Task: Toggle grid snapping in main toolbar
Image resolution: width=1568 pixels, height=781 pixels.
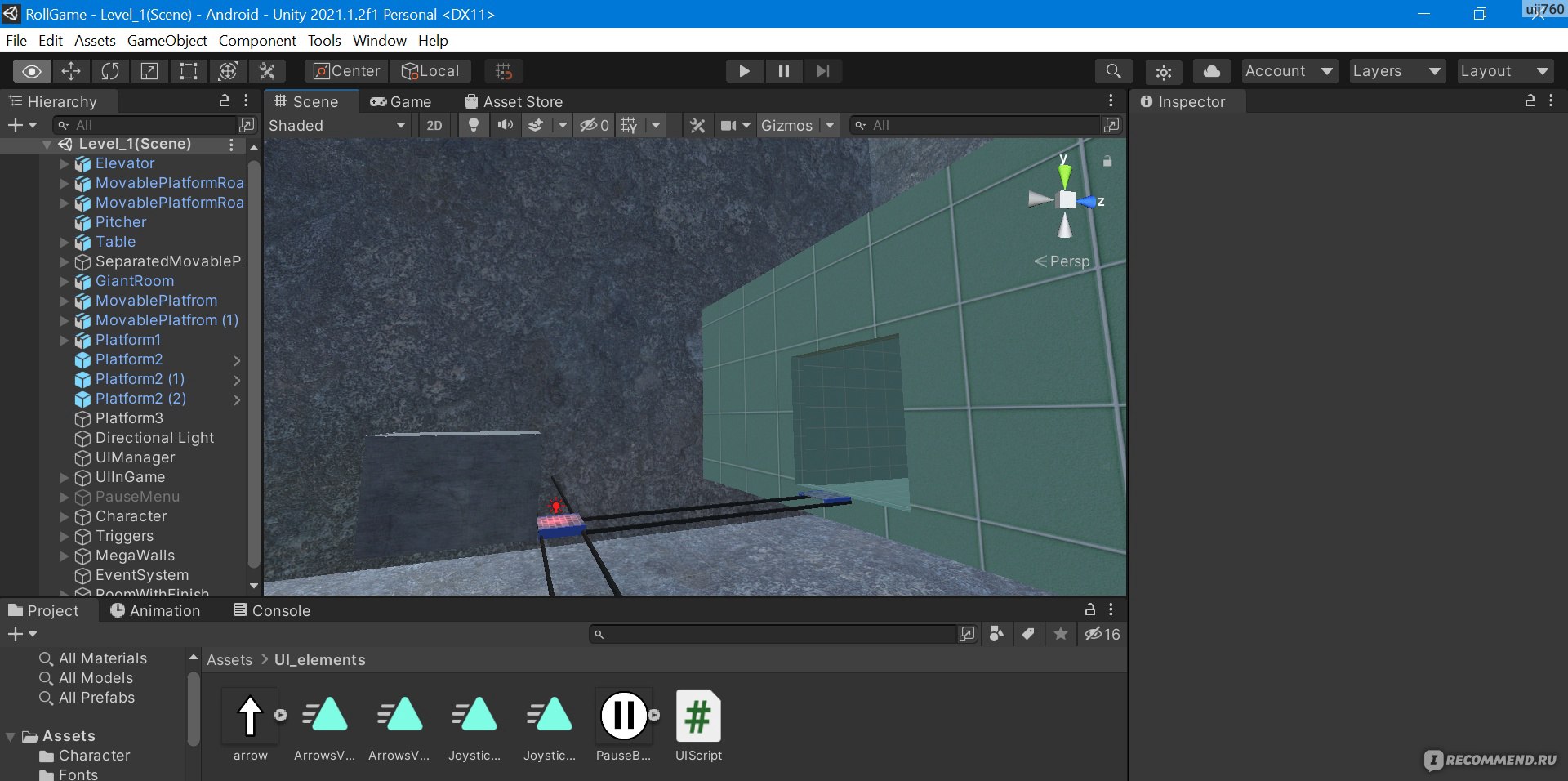Action: 504,71
